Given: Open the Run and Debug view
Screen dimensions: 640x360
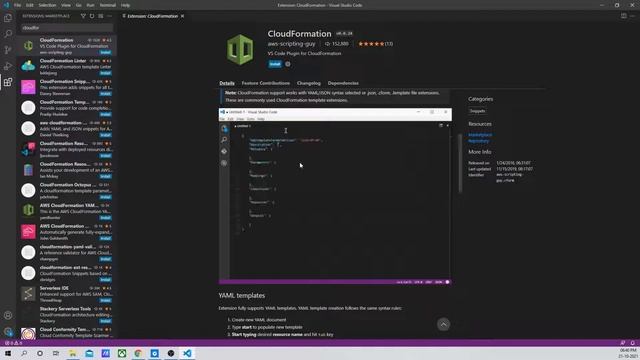Looking at the screenshot, I should coord(8,66).
